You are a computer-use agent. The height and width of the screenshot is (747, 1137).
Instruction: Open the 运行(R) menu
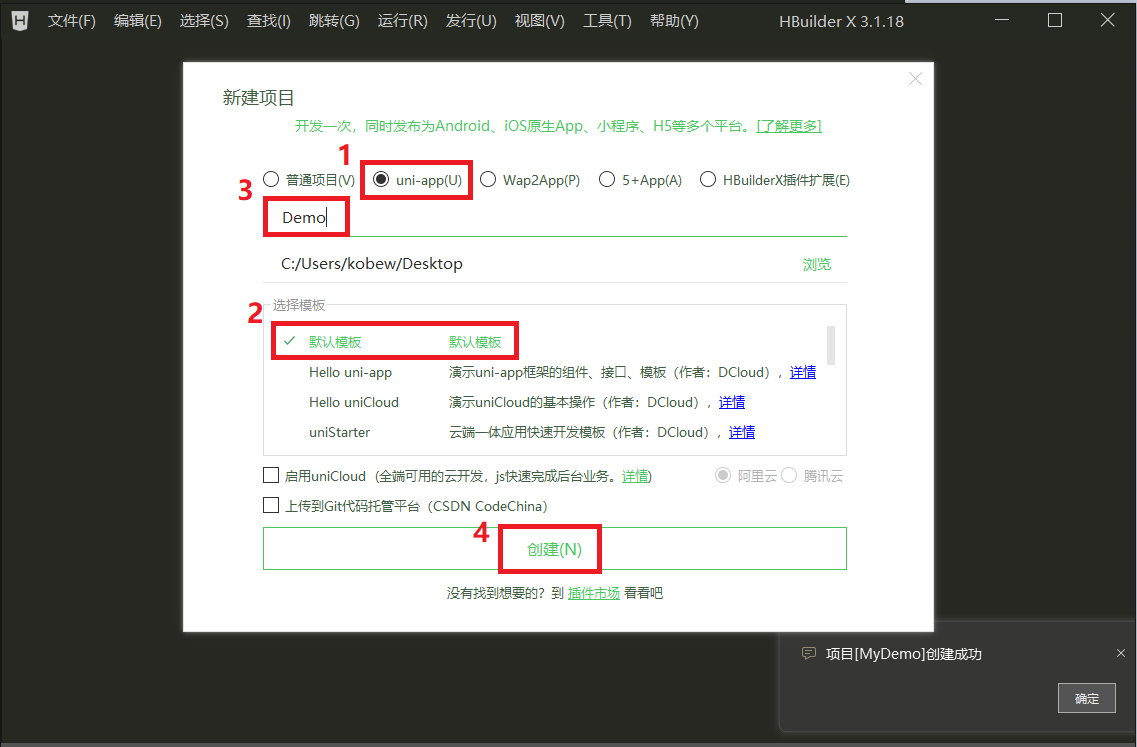(x=402, y=20)
